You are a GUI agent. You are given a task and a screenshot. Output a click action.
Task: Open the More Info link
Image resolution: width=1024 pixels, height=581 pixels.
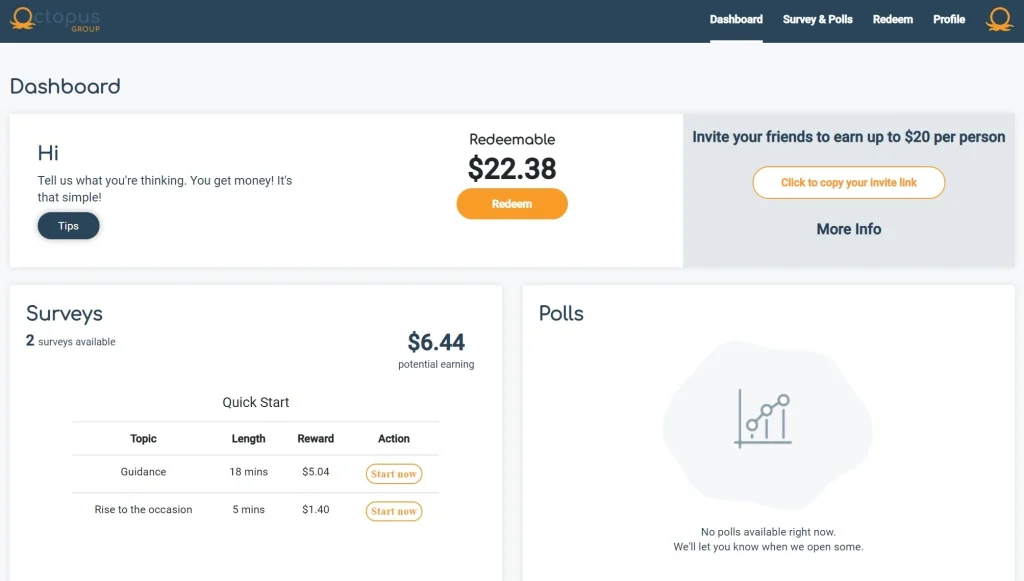848,229
